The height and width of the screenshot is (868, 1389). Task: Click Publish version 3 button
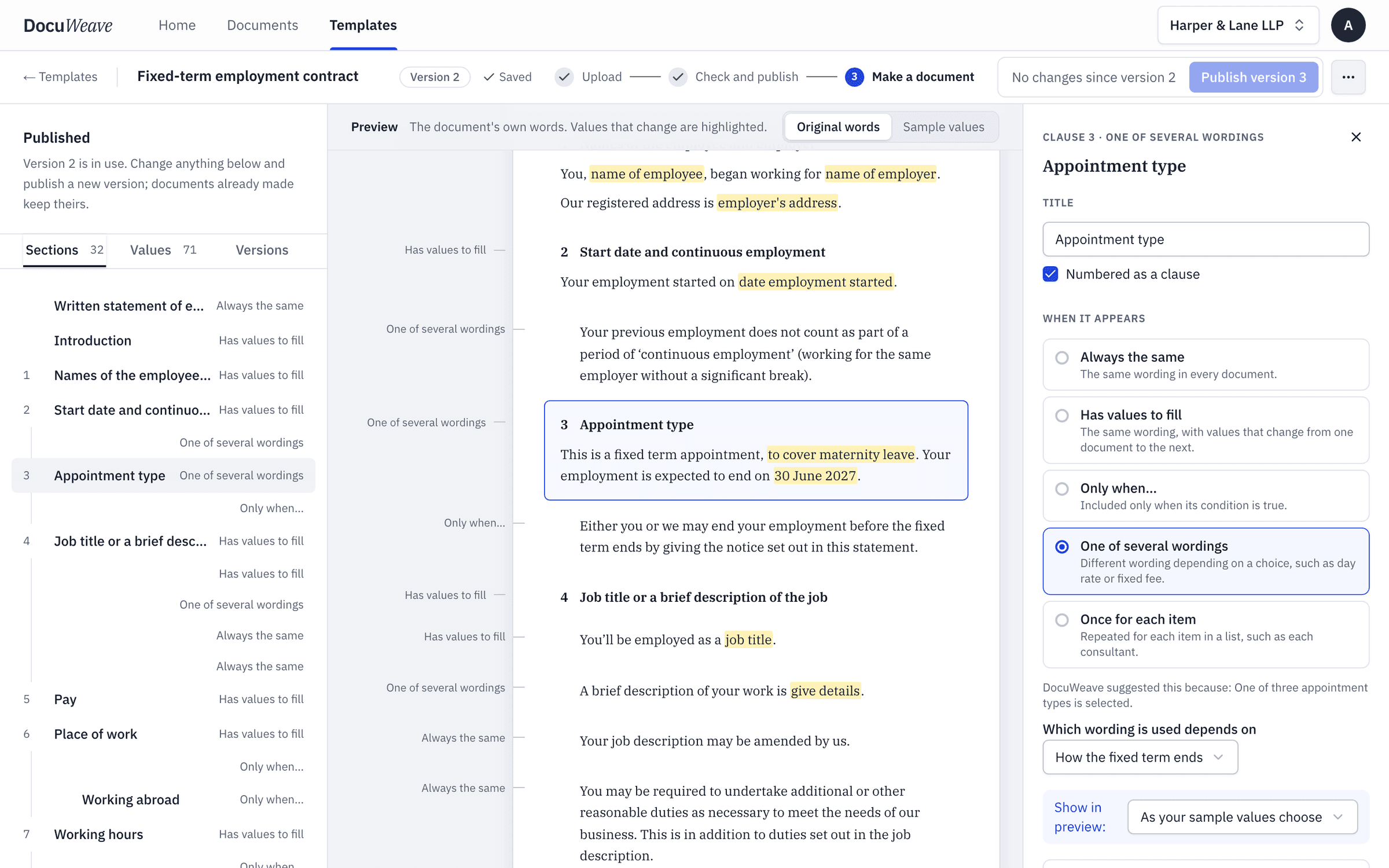1254,77
